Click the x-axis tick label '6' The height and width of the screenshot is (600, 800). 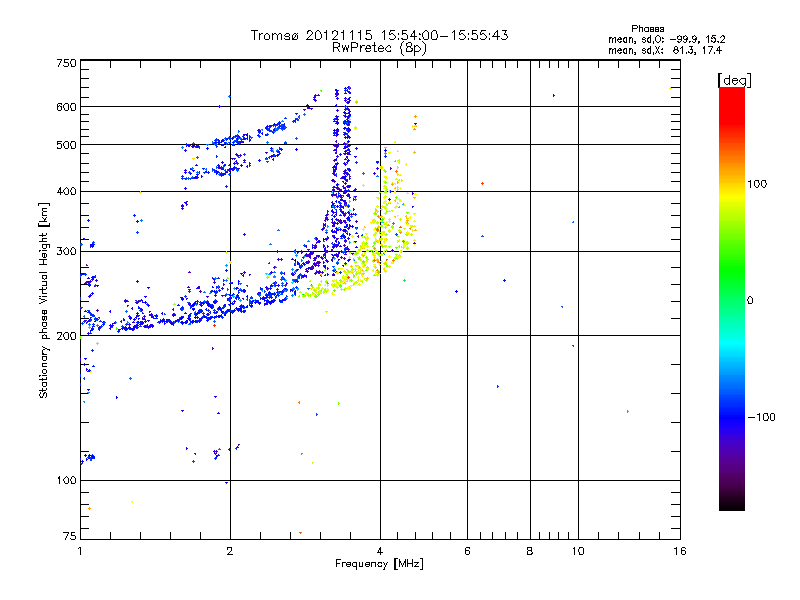[467, 551]
